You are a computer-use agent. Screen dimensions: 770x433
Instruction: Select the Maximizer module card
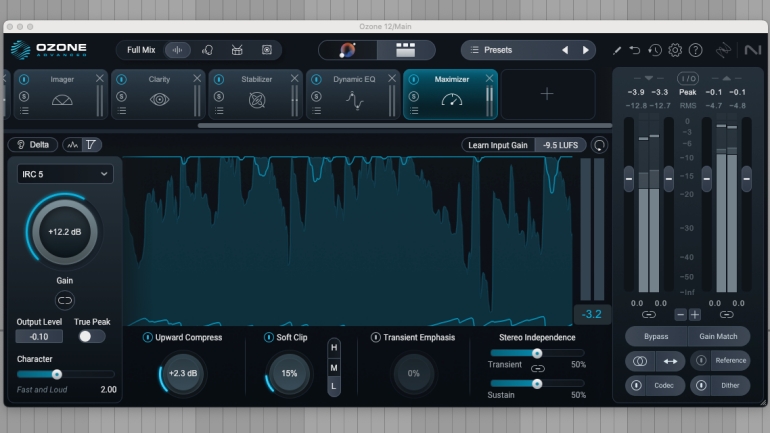451,94
